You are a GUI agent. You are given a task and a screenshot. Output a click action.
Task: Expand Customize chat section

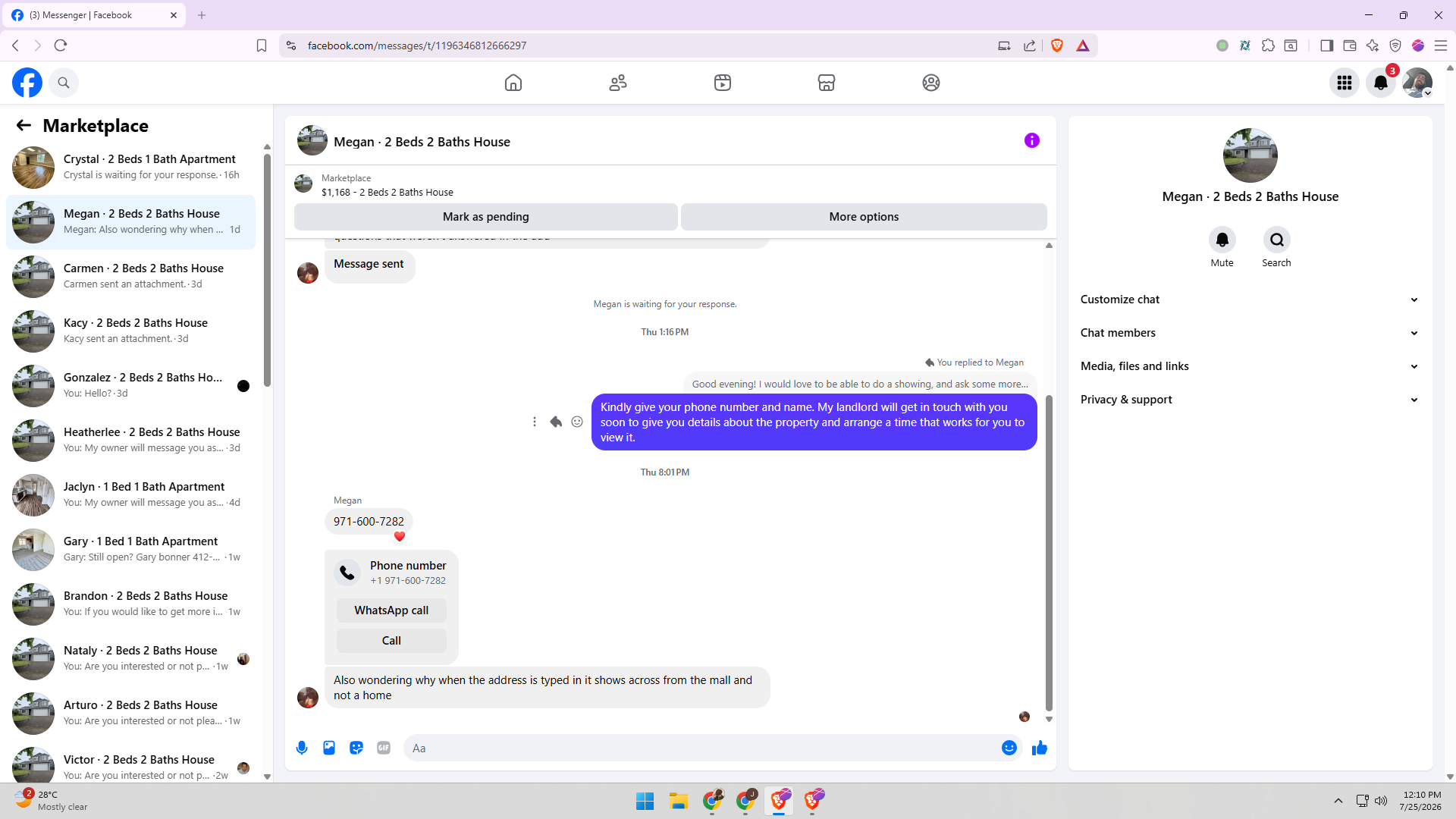tap(1250, 300)
